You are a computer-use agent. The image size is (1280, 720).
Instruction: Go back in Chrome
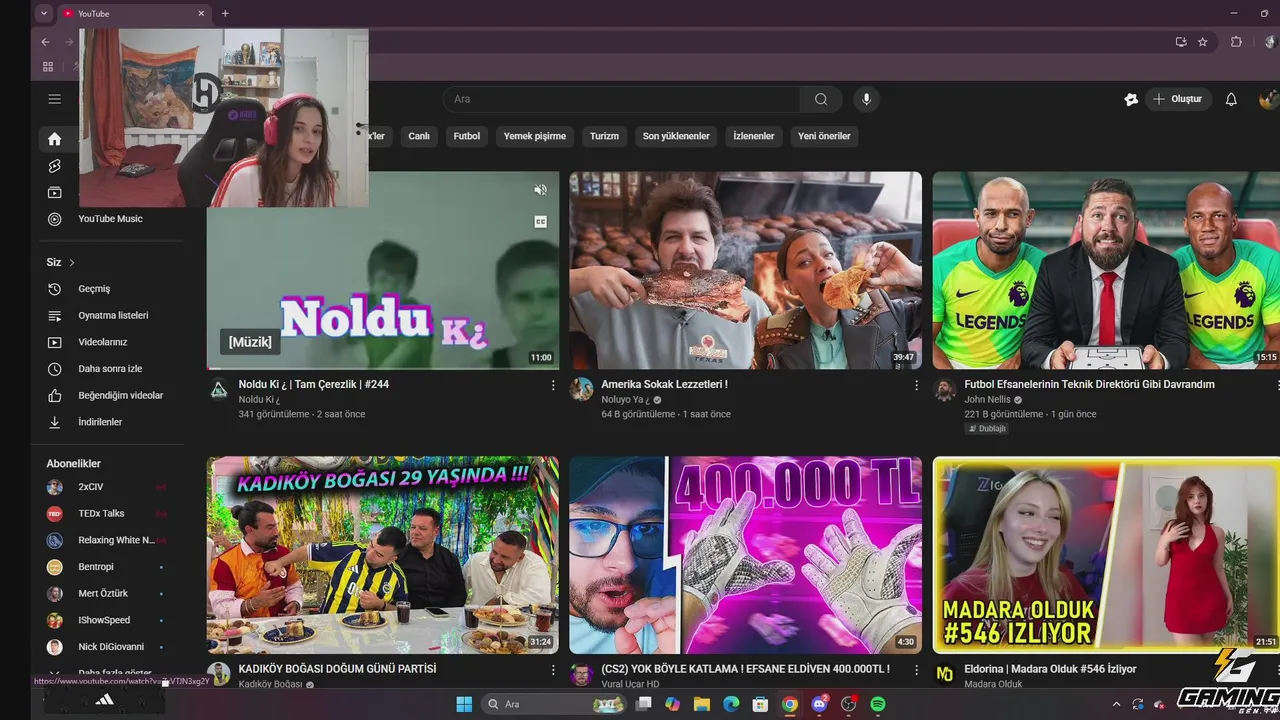(45, 42)
